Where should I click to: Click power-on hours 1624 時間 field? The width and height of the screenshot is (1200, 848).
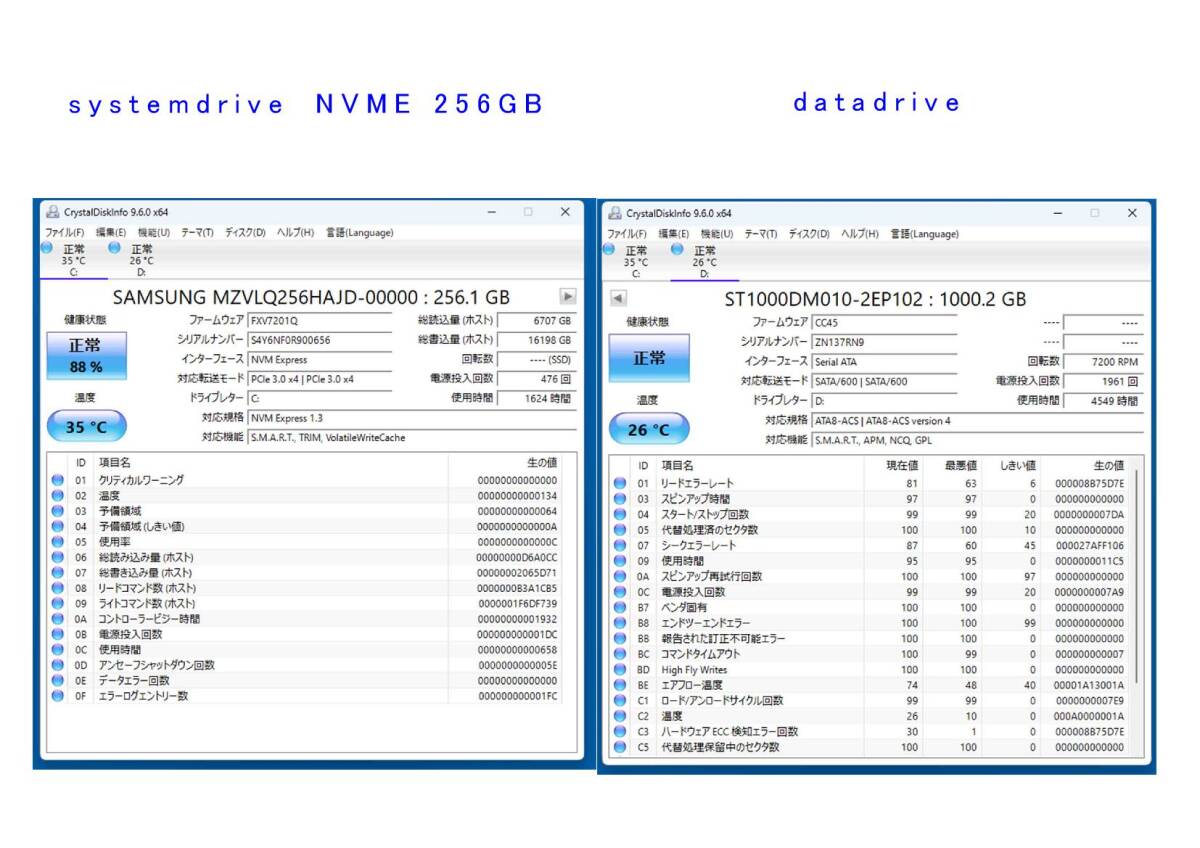[x=536, y=398]
